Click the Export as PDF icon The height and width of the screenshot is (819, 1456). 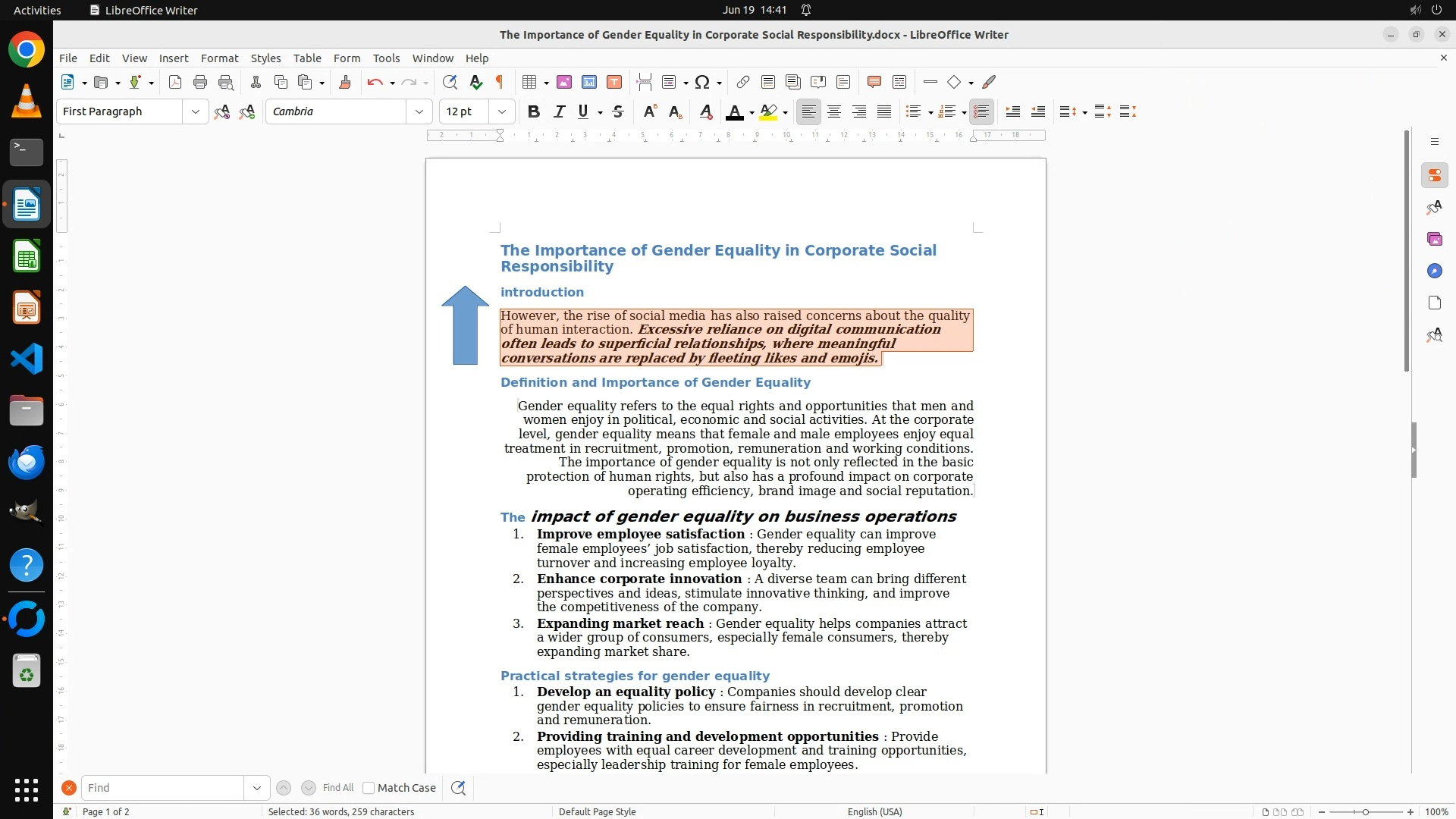point(175,82)
